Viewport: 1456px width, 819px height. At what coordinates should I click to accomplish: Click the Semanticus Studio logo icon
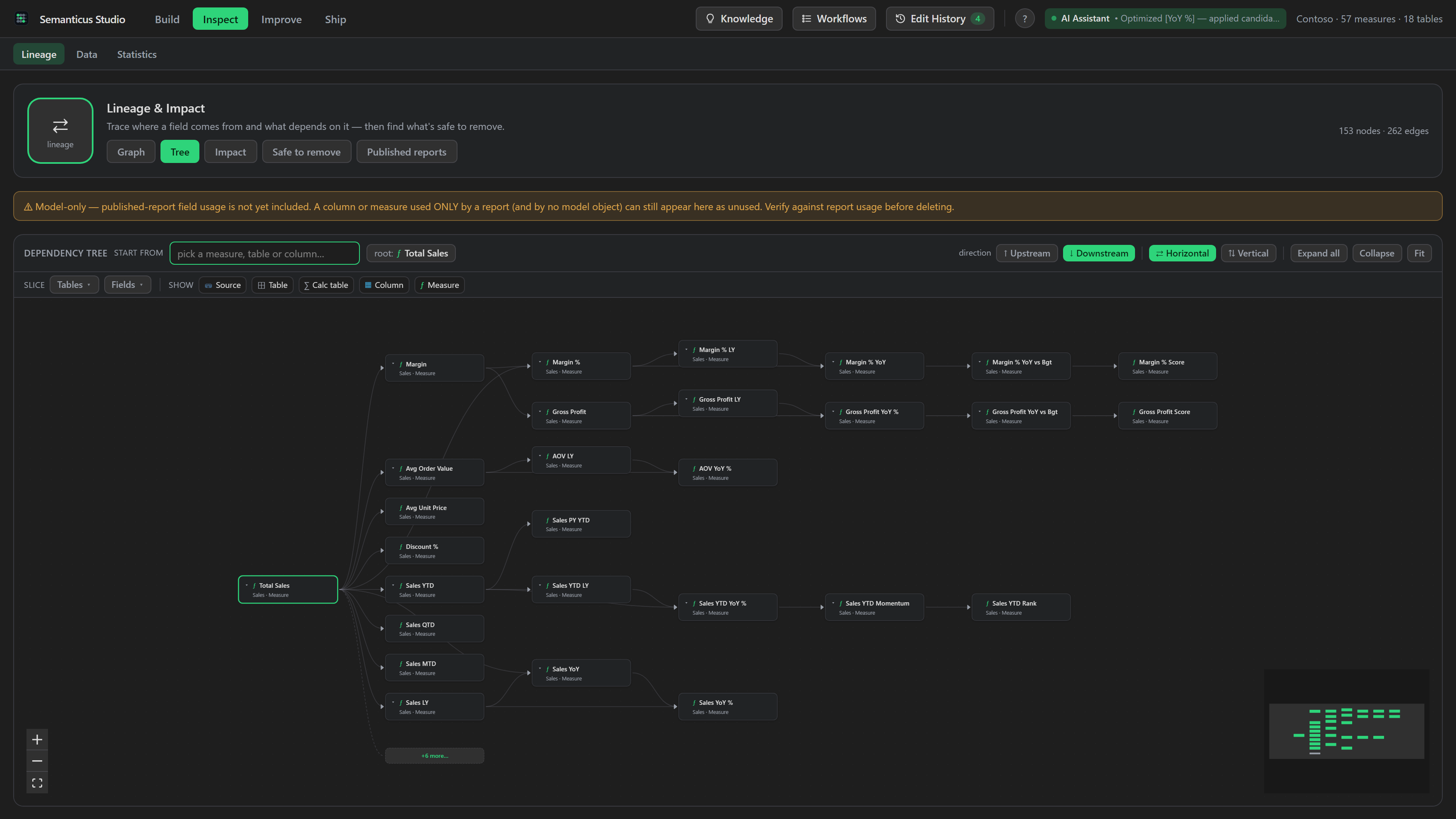[22, 19]
